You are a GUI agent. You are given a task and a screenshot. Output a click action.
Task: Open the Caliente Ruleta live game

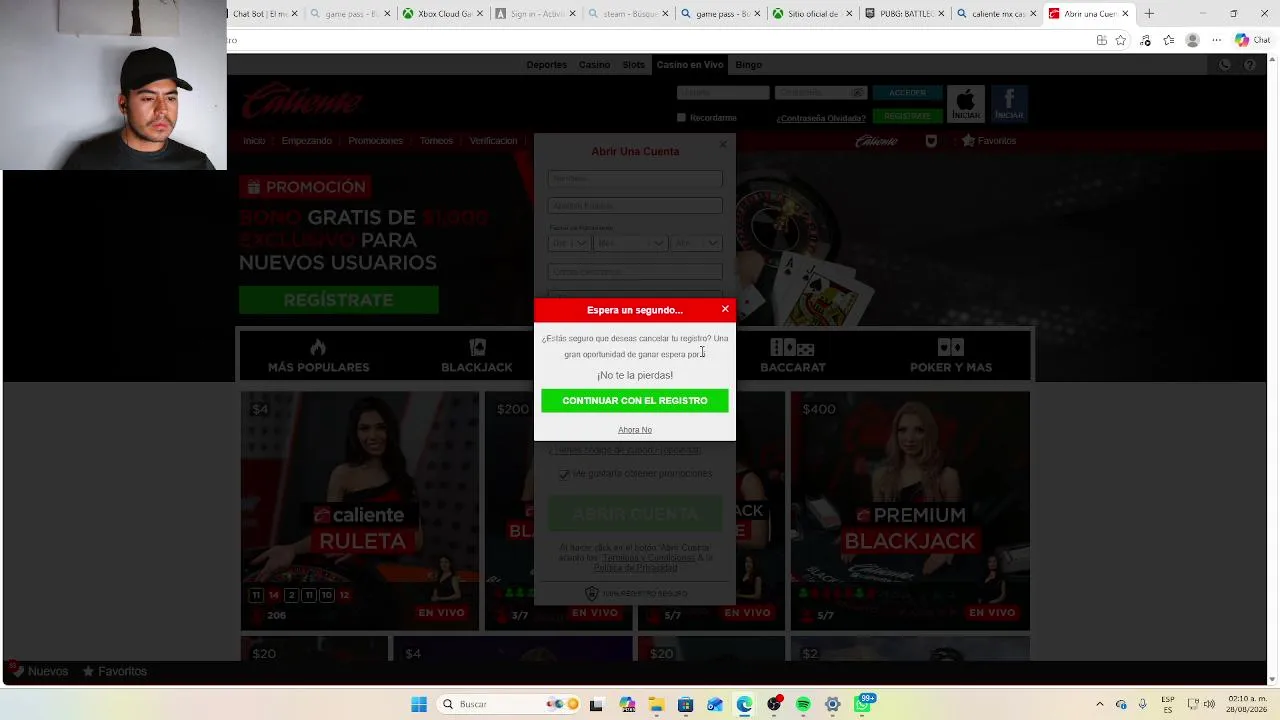tap(360, 510)
